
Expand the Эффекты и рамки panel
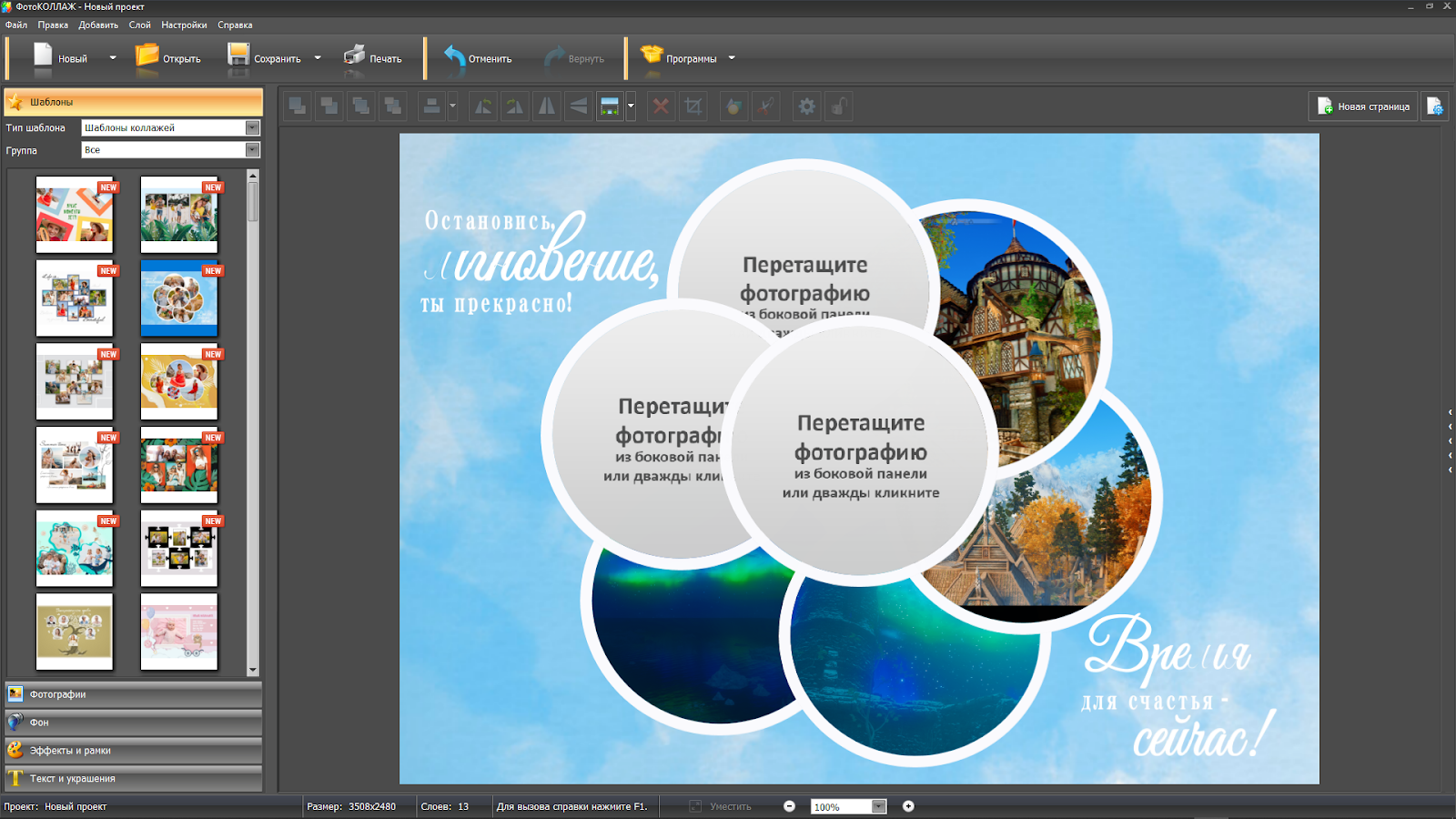coord(134,751)
